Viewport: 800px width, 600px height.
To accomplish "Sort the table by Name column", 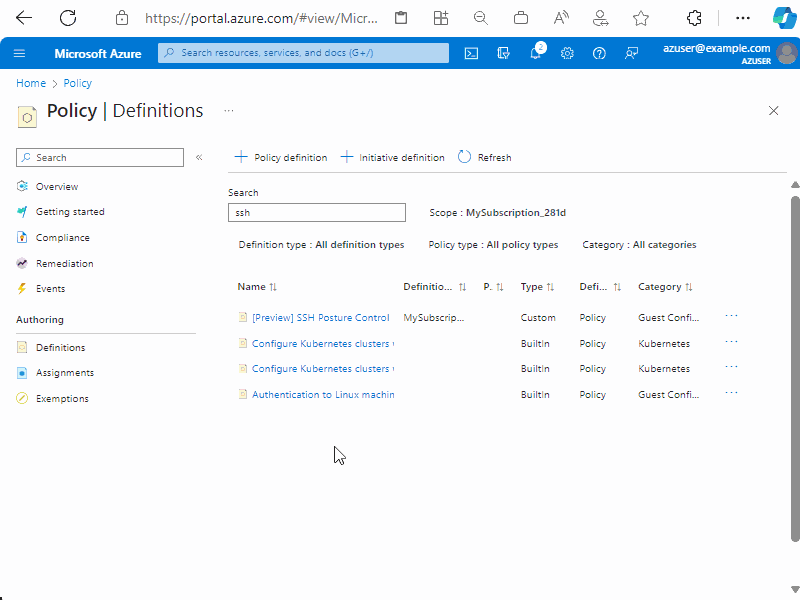I will tap(257, 287).
